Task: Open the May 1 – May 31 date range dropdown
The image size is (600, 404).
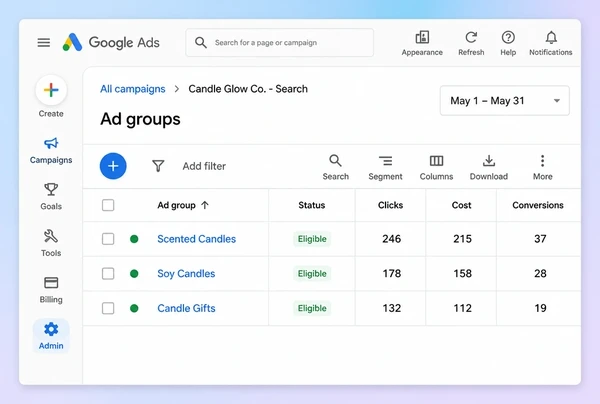Action: click(x=505, y=101)
